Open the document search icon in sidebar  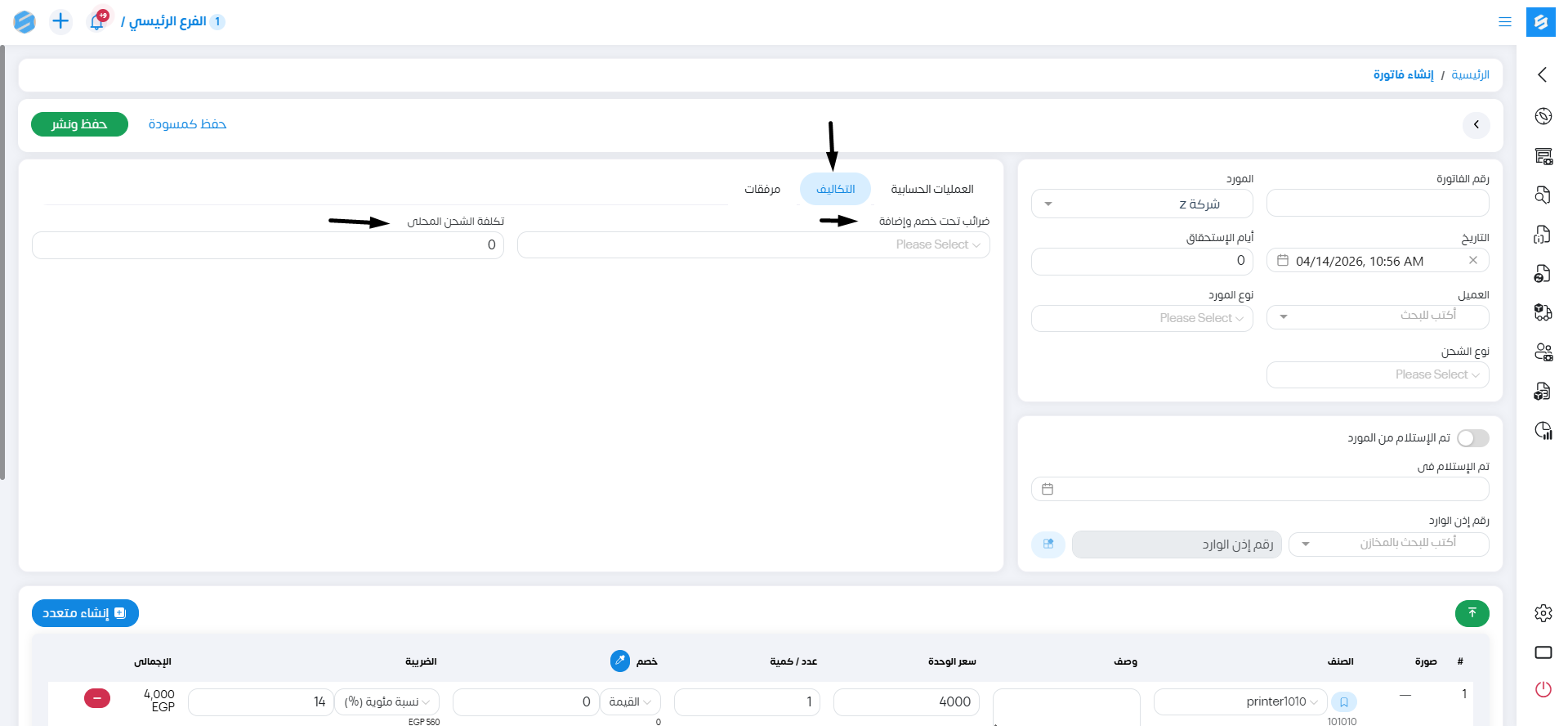(1543, 195)
